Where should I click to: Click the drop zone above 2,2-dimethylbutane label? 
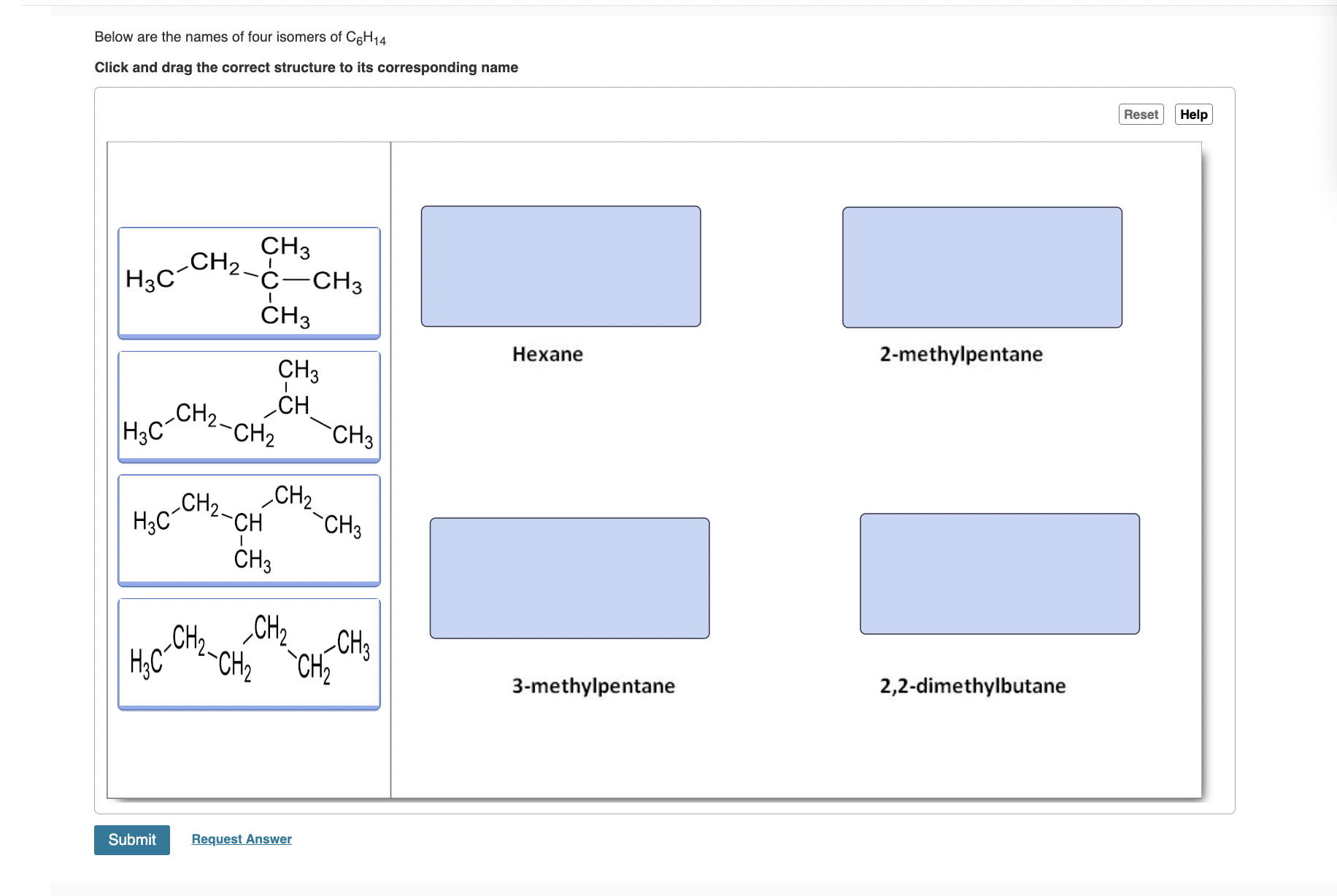[x=1000, y=573]
